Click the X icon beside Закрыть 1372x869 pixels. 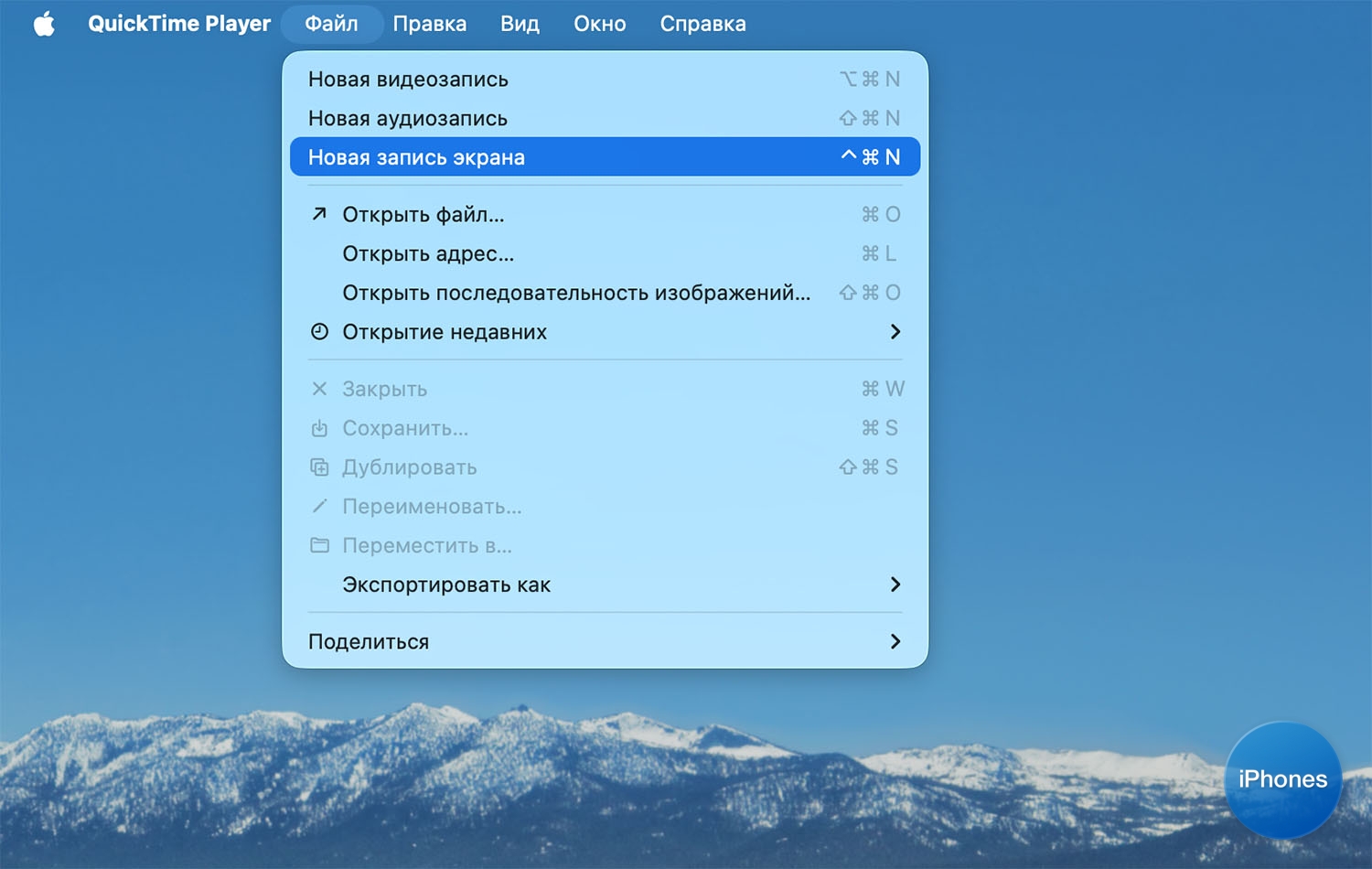click(319, 389)
